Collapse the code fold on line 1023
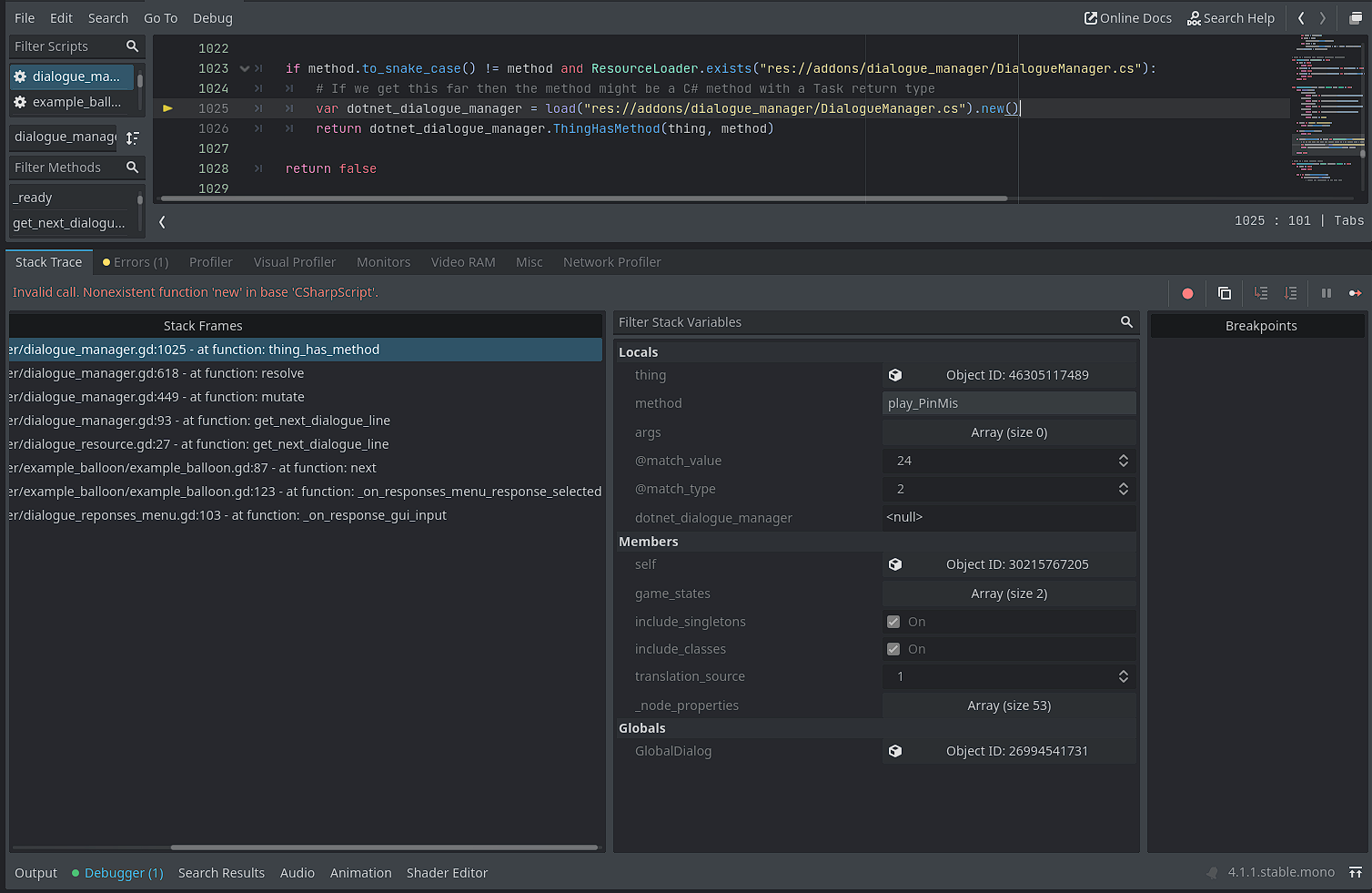This screenshot has width=1372, height=893. coord(244,67)
